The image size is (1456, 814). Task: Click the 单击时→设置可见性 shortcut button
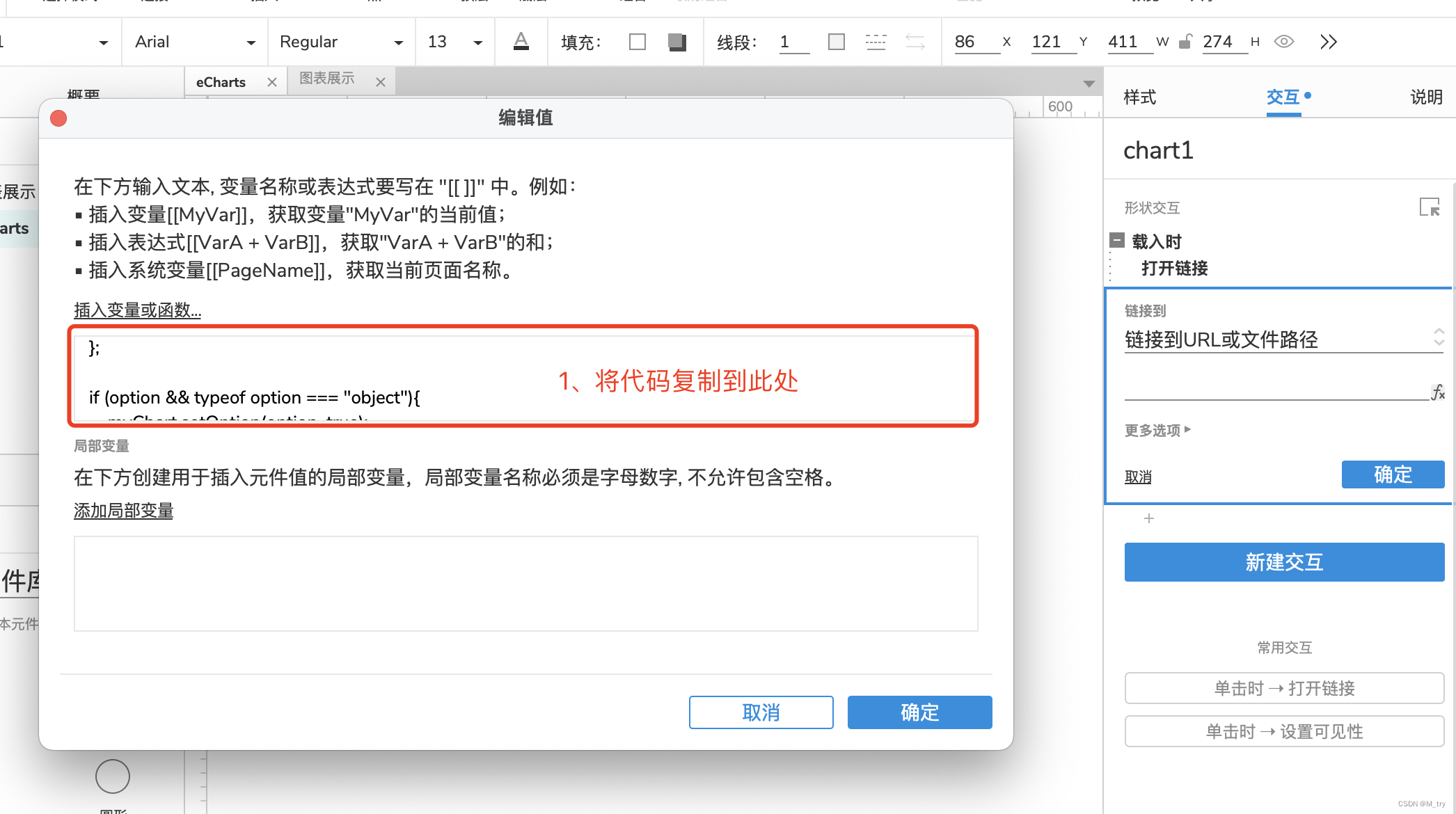(x=1285, y=731)
